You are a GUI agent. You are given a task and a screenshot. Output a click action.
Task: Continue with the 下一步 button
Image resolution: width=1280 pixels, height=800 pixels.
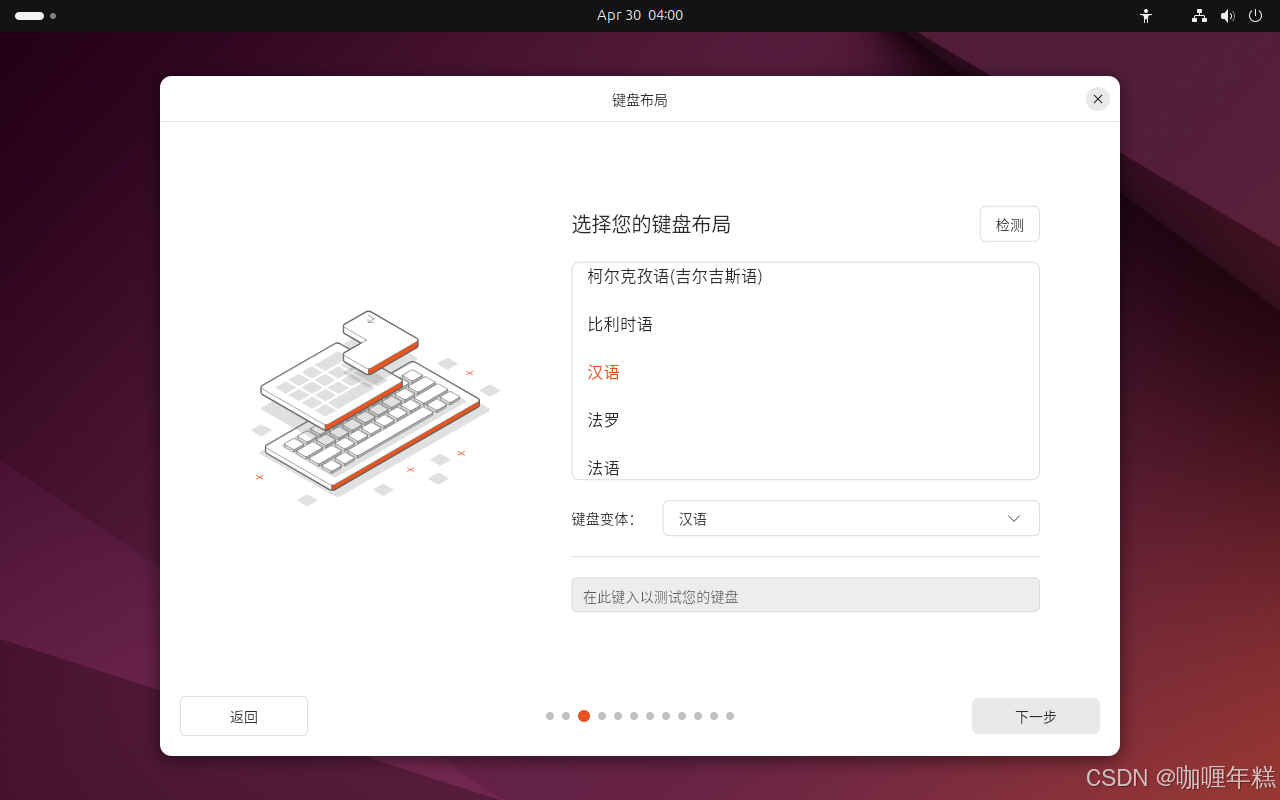pyautogui.click(x=1036, y=716)
